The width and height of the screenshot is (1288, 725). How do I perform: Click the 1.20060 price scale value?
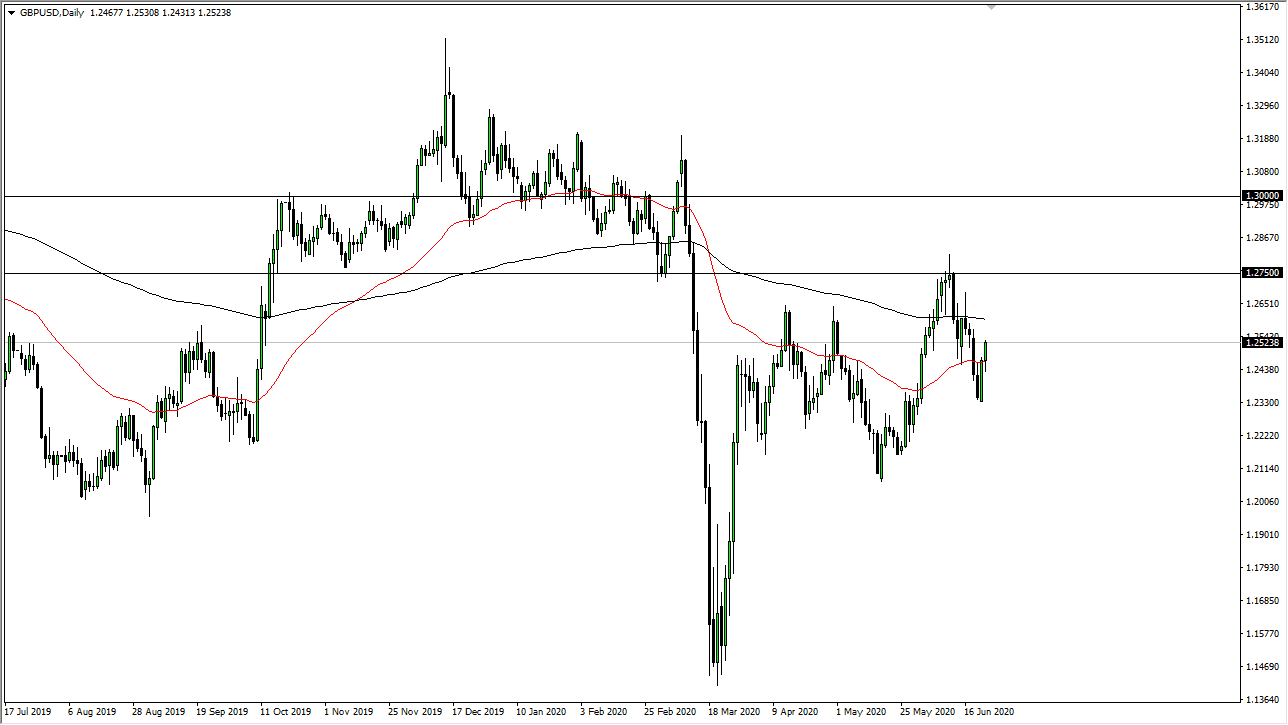1263,502
